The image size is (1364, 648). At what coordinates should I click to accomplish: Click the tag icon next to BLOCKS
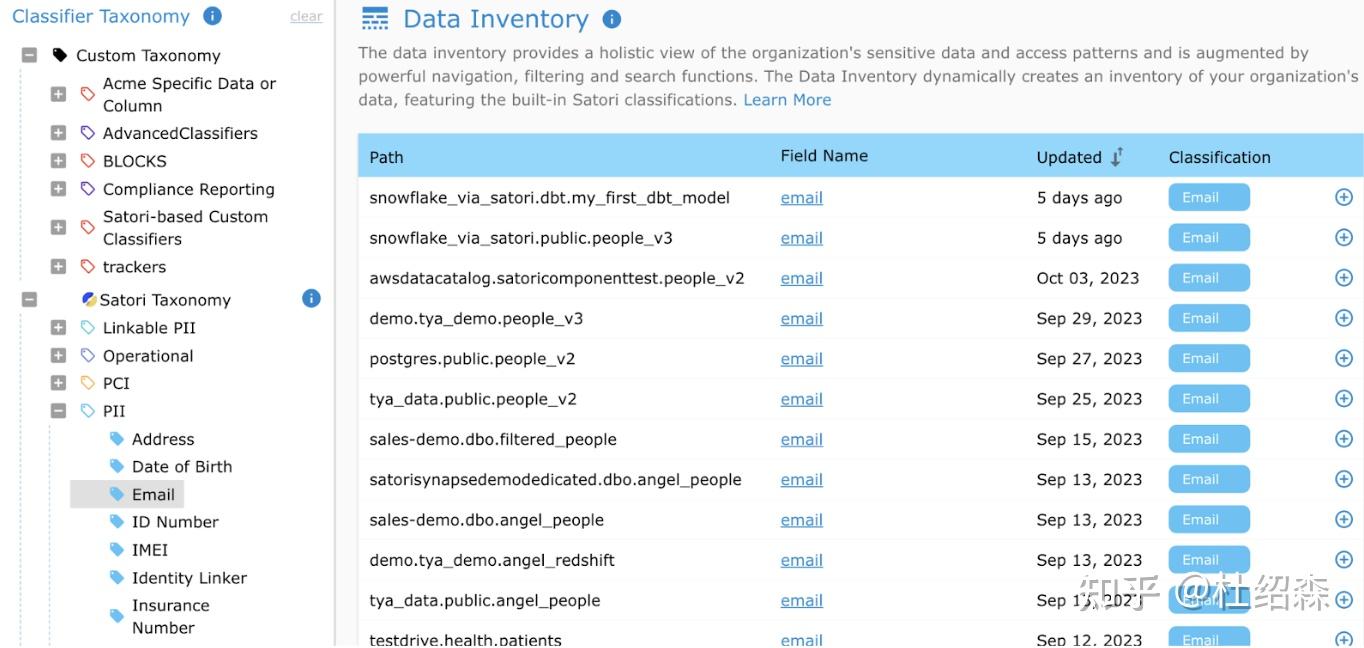(x=88, y=161)
